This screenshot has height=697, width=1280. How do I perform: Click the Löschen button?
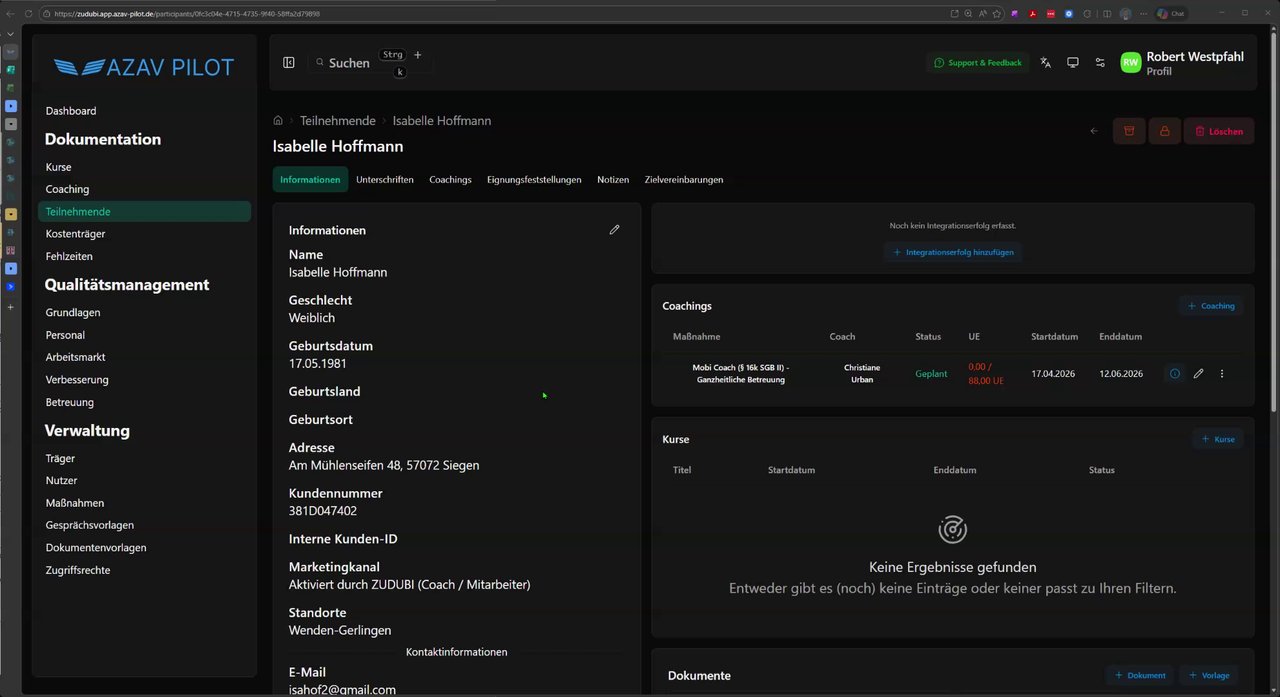tap(1219, 131)
